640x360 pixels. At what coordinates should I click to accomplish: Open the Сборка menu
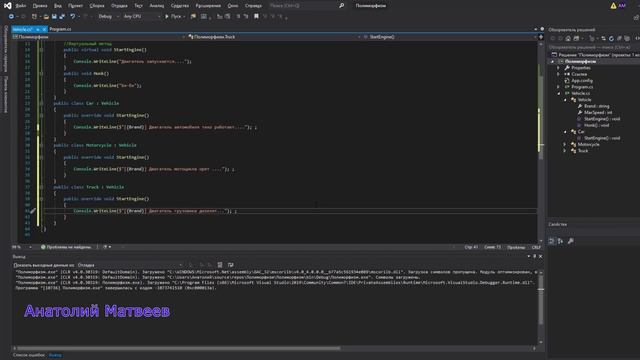97,6
